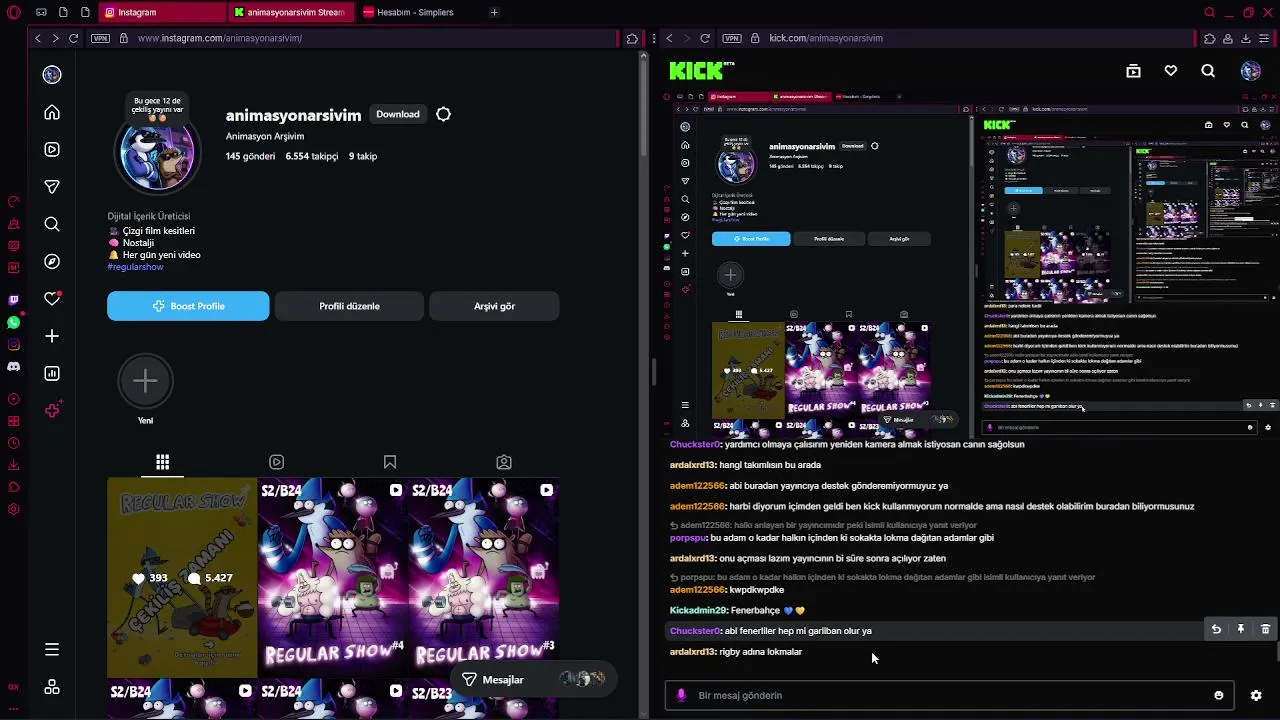Open Instagram Home from the sidebar
Image resolution: width=1280 pixels, height=720 pixels.
pos(52,112)
